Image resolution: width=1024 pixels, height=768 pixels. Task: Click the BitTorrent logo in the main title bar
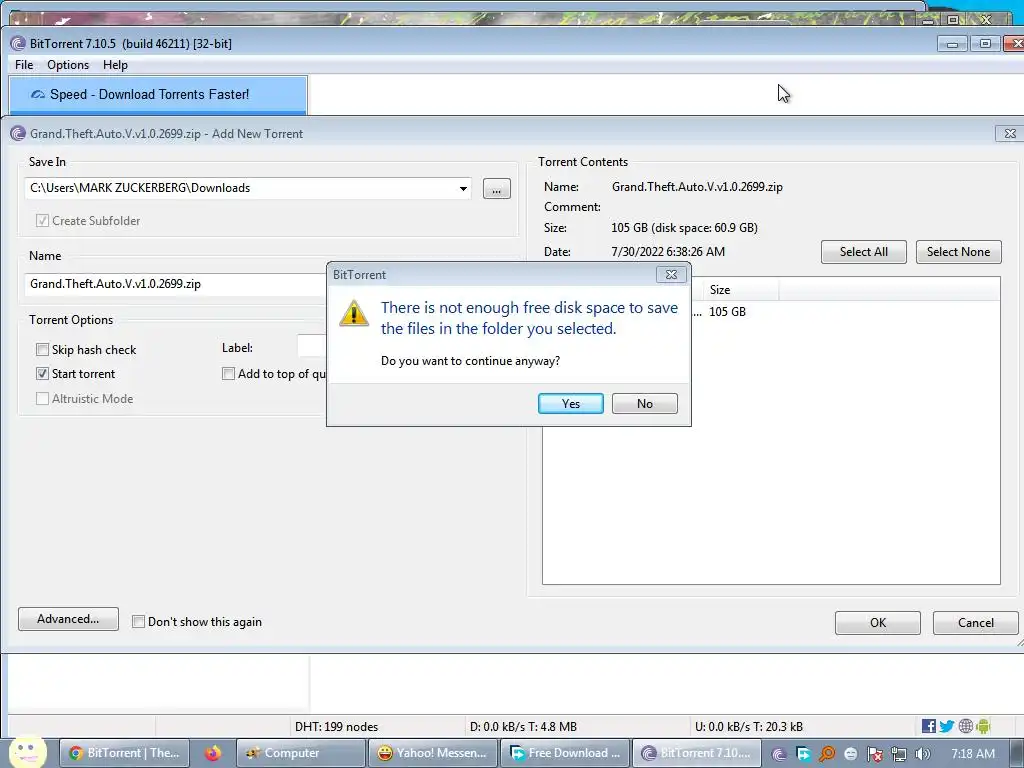[x=18, y=44]
